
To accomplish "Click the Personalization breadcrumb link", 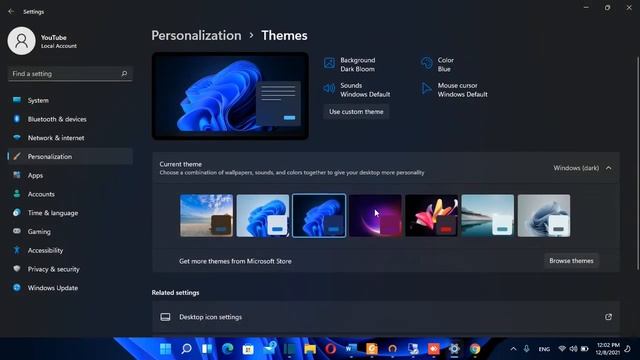I will 196,36.
